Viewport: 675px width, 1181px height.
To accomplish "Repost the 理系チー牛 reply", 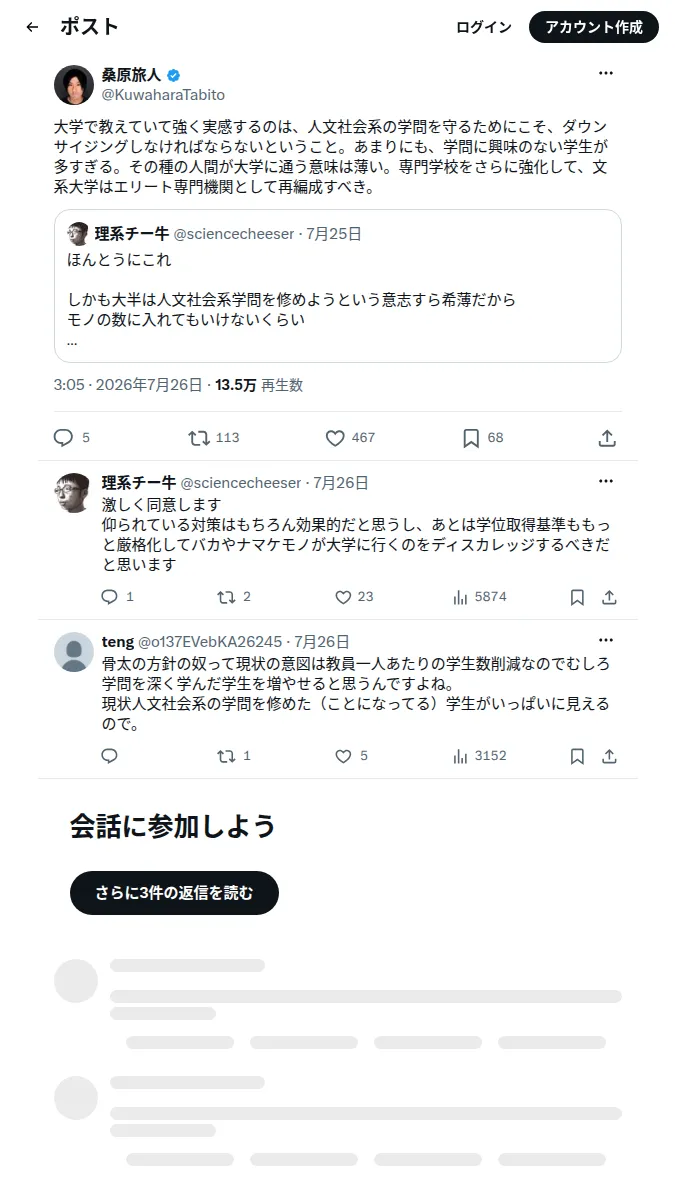I will (x=226, y=597).
